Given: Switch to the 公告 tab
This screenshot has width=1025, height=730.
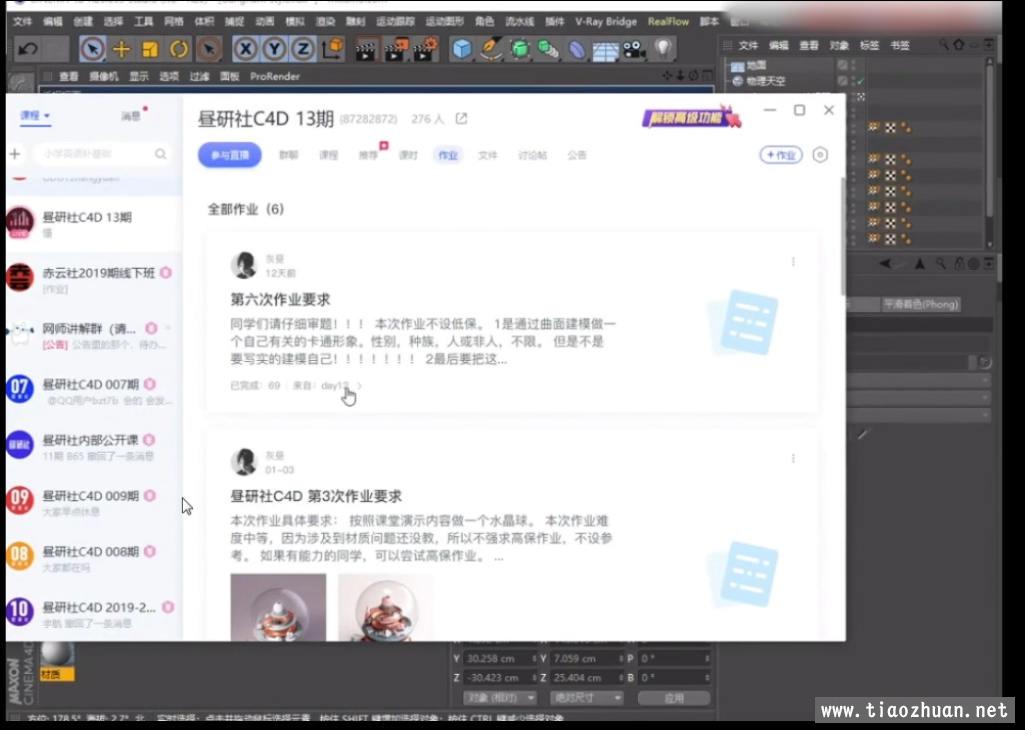Looking at the screenshot, I should [577, 155].
